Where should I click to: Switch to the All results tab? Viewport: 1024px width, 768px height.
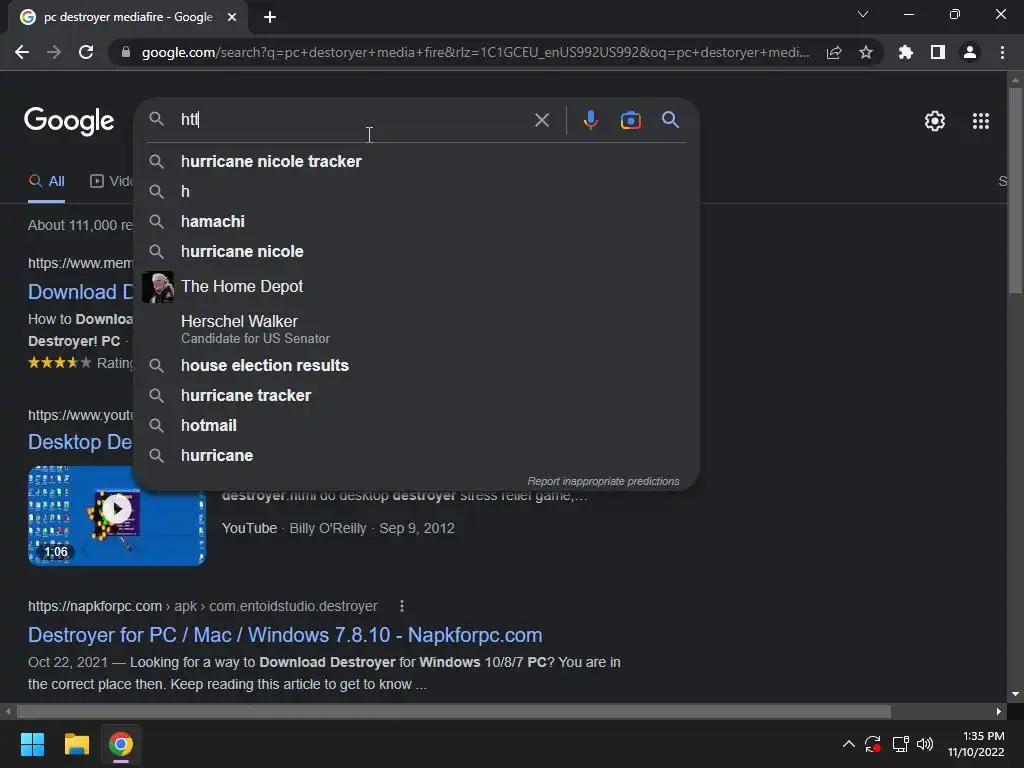(46, 182)
